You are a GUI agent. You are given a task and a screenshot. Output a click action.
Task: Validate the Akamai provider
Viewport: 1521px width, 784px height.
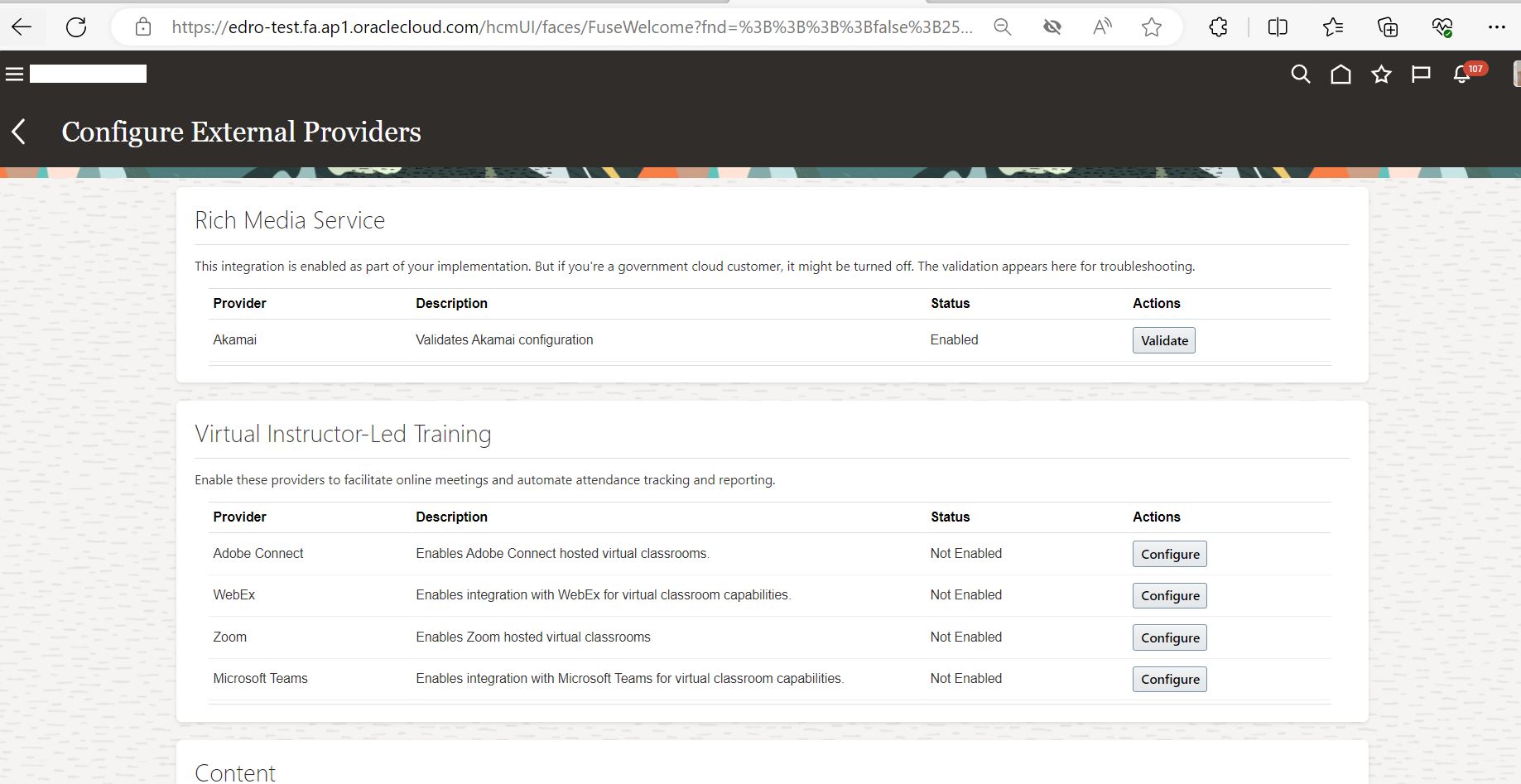coord(1164,340)
